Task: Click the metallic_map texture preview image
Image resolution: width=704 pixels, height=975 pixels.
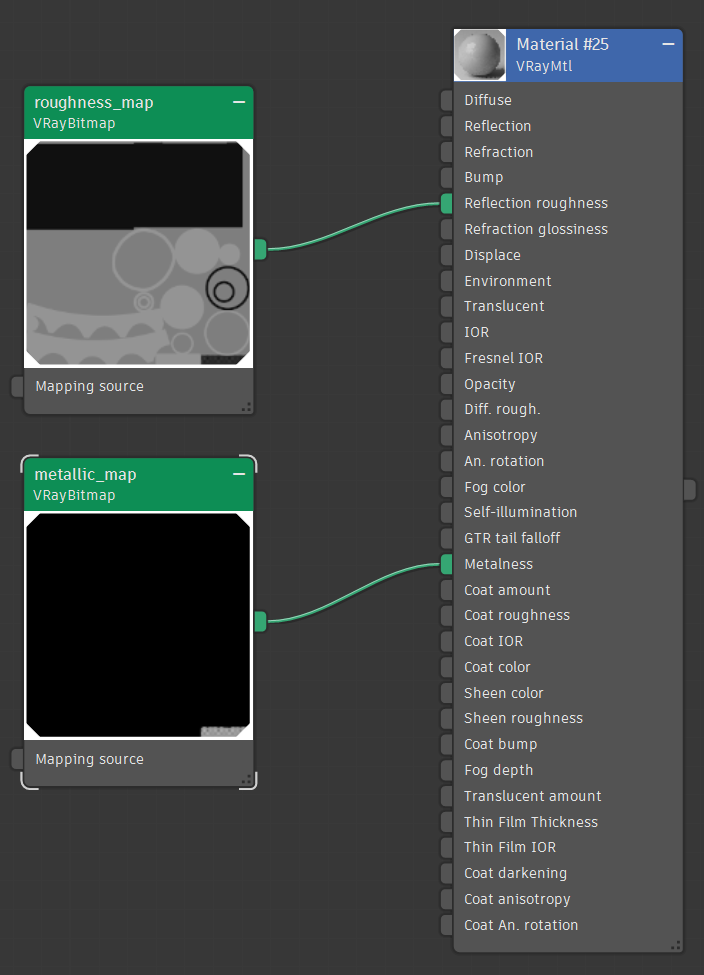Action: [138, 626]
